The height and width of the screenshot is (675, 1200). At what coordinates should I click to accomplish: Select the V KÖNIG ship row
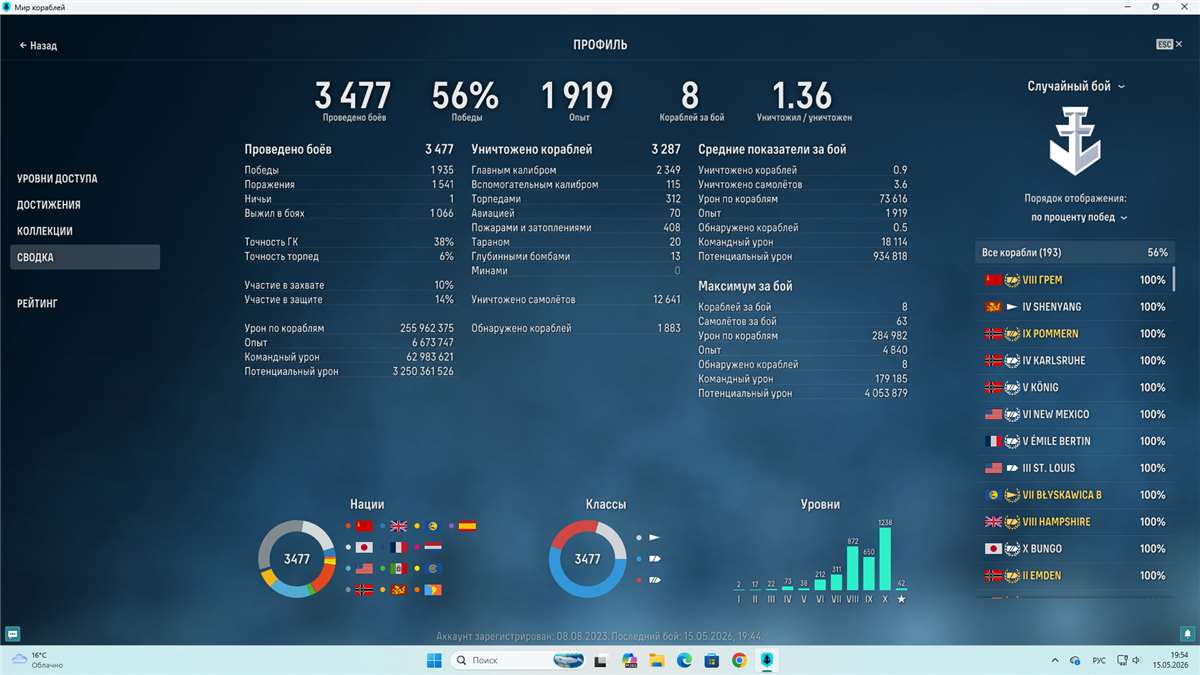[x=1075, y=387]
